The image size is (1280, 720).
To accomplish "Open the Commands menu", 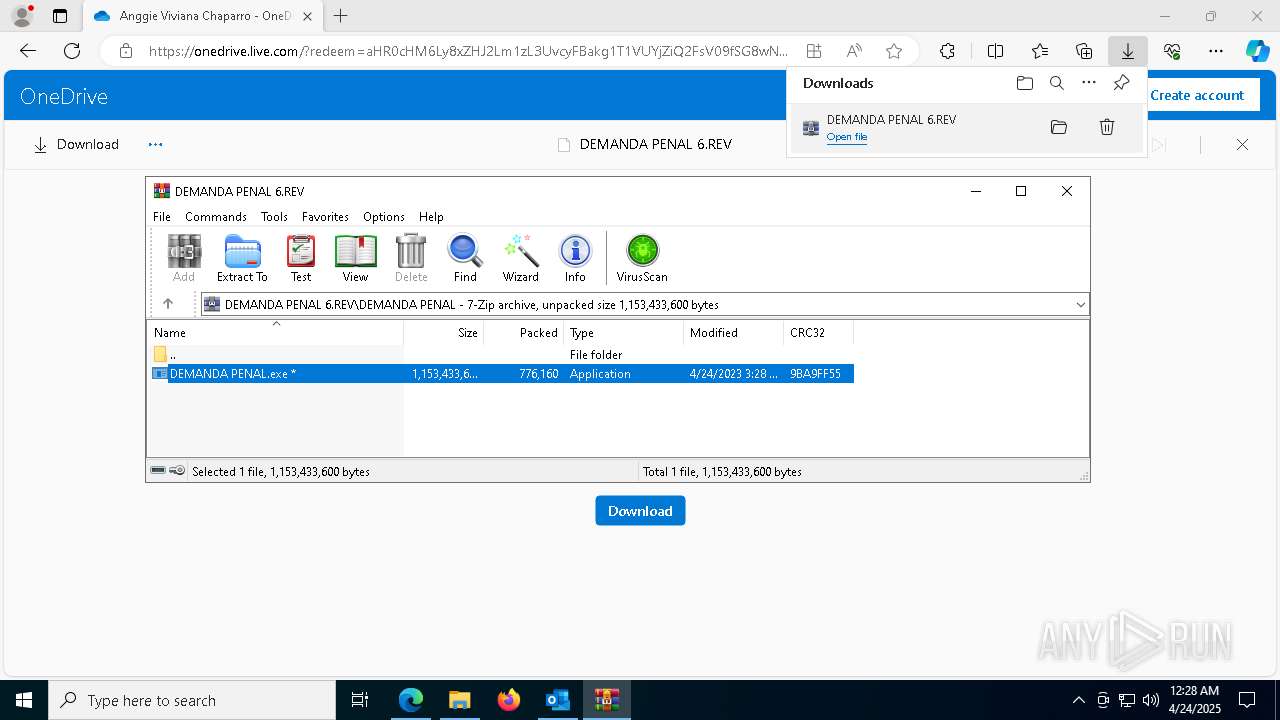I will tap(216, 216).
